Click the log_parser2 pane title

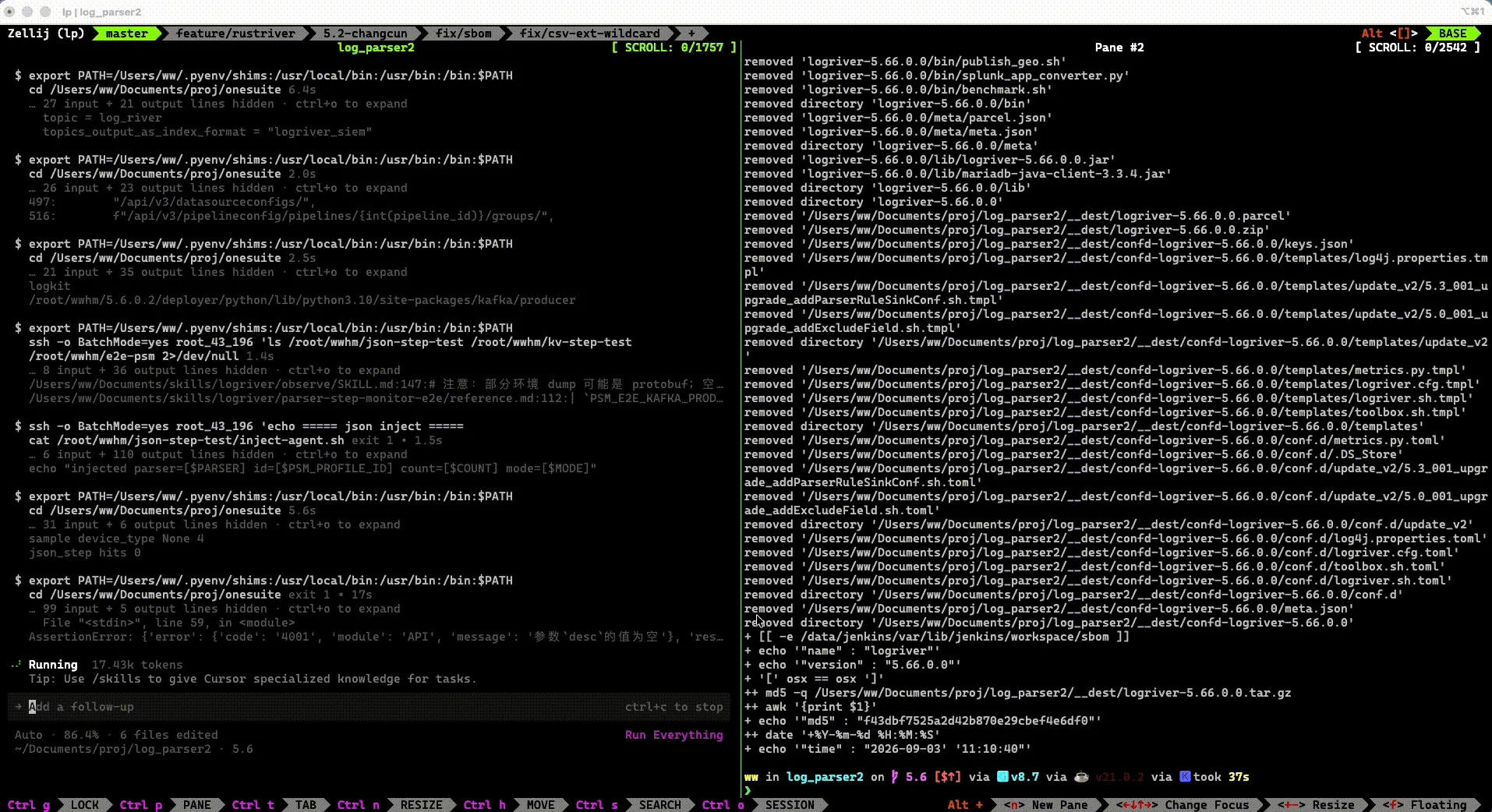(x=376, y=48)
